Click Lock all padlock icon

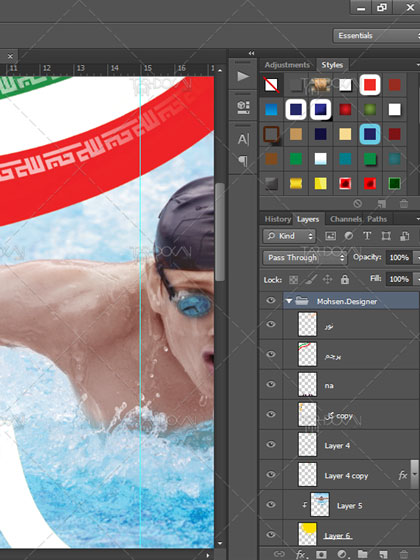click(x=345, y=279)
